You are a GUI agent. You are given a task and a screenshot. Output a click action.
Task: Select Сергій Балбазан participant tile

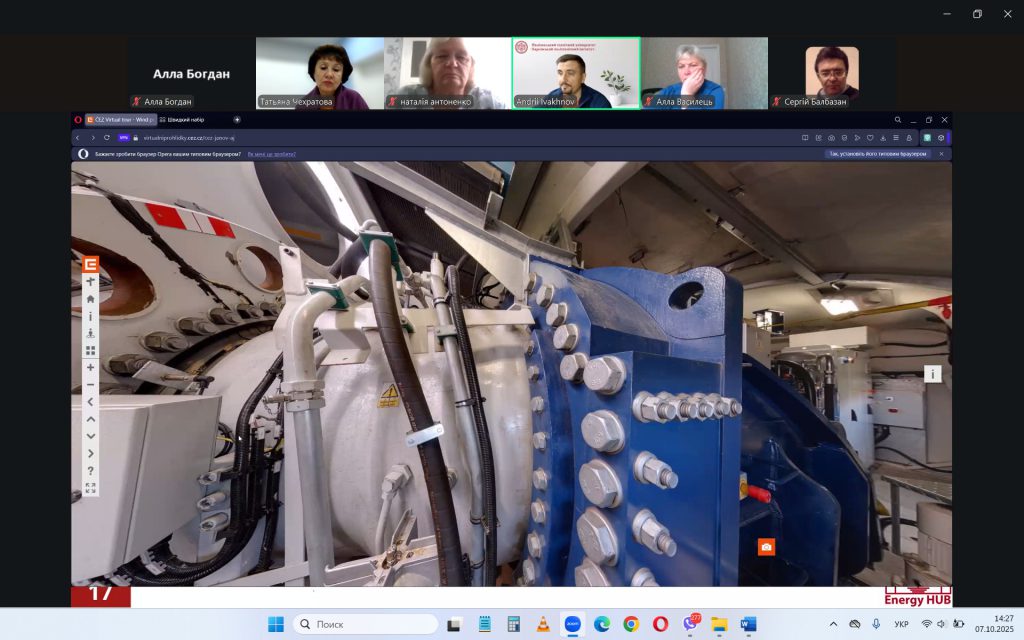click(832, 73)
